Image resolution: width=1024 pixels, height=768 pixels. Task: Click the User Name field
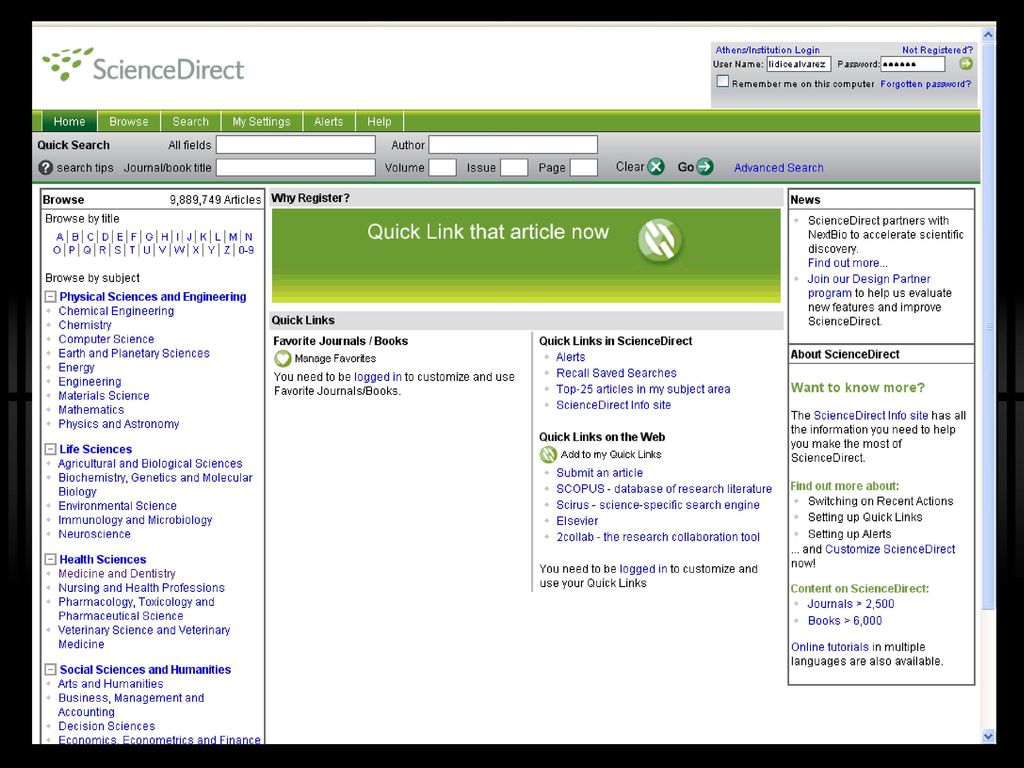coord(798,64)
